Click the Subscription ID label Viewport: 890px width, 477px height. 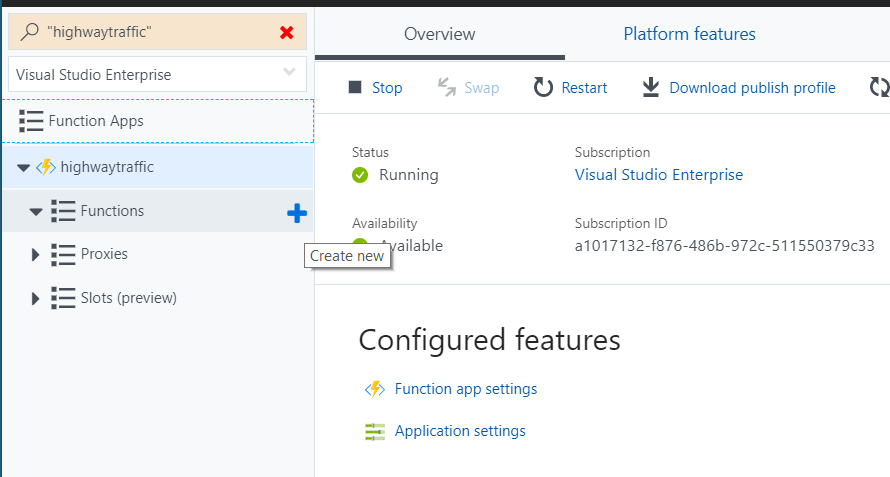(621, 223)
